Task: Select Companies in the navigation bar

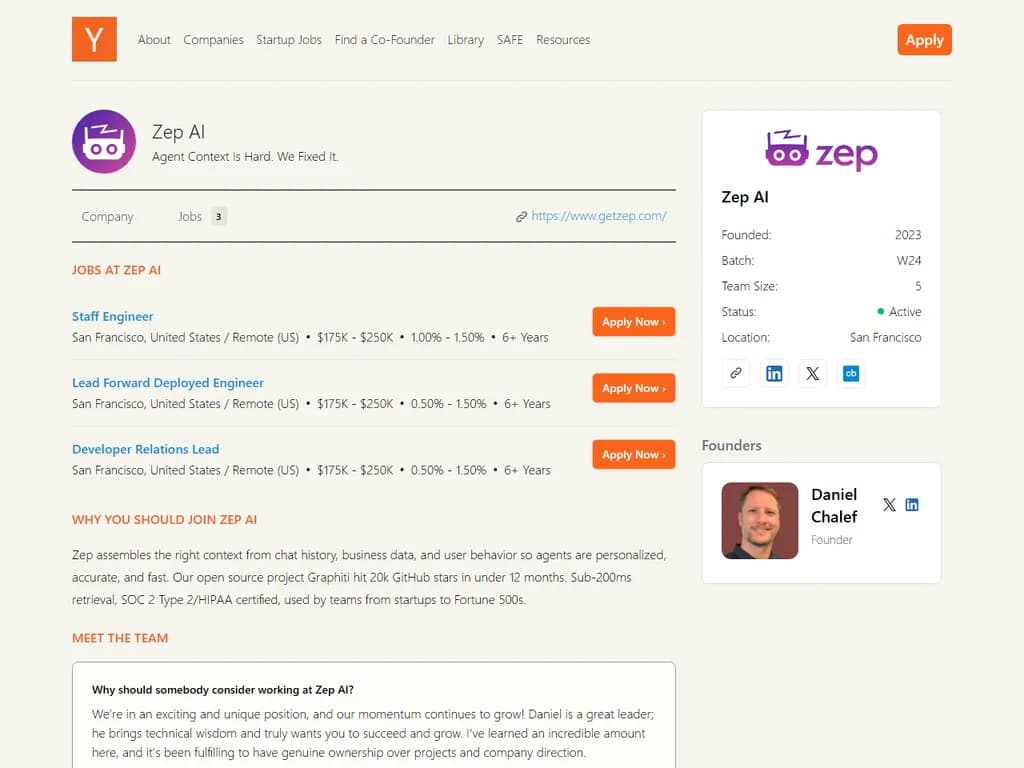Action: (213, 40)
